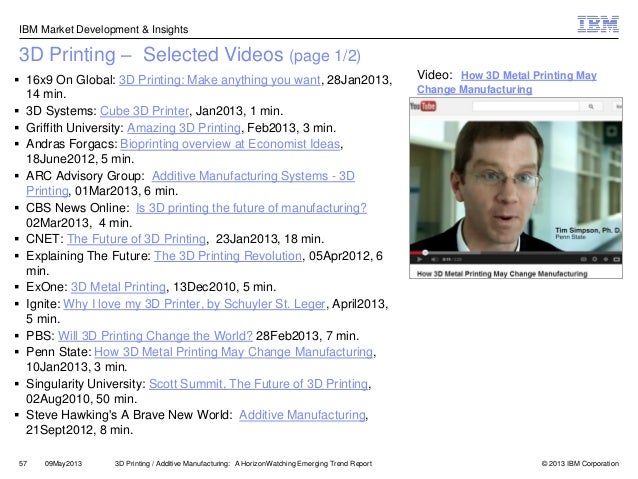Open 'Additive Manufacturing Systems - 3D' link
This screenshot has width=638, height=479.
253,176
